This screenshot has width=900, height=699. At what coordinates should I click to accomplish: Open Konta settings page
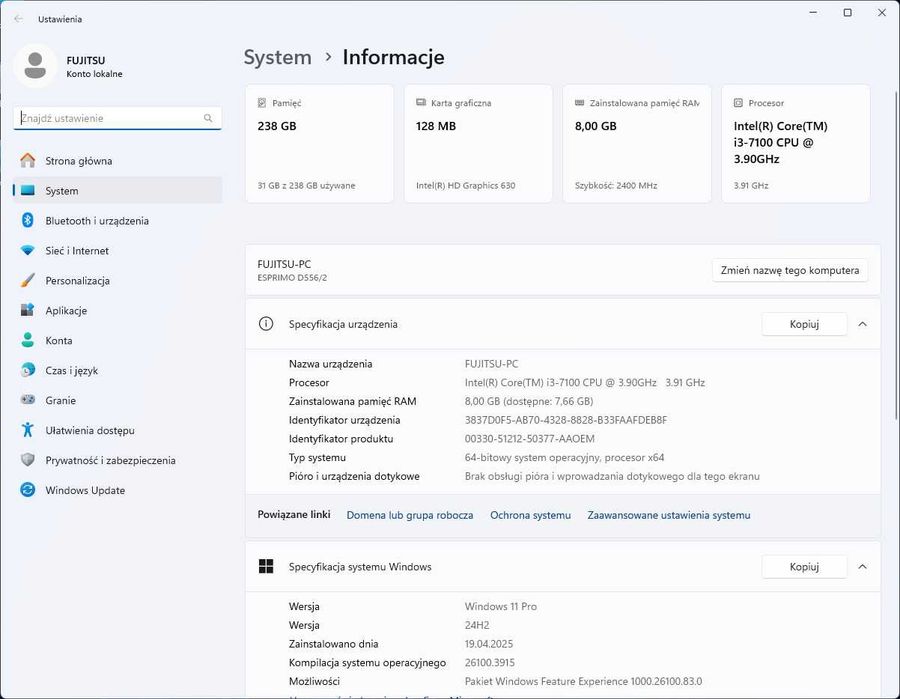tap(58, 341)
